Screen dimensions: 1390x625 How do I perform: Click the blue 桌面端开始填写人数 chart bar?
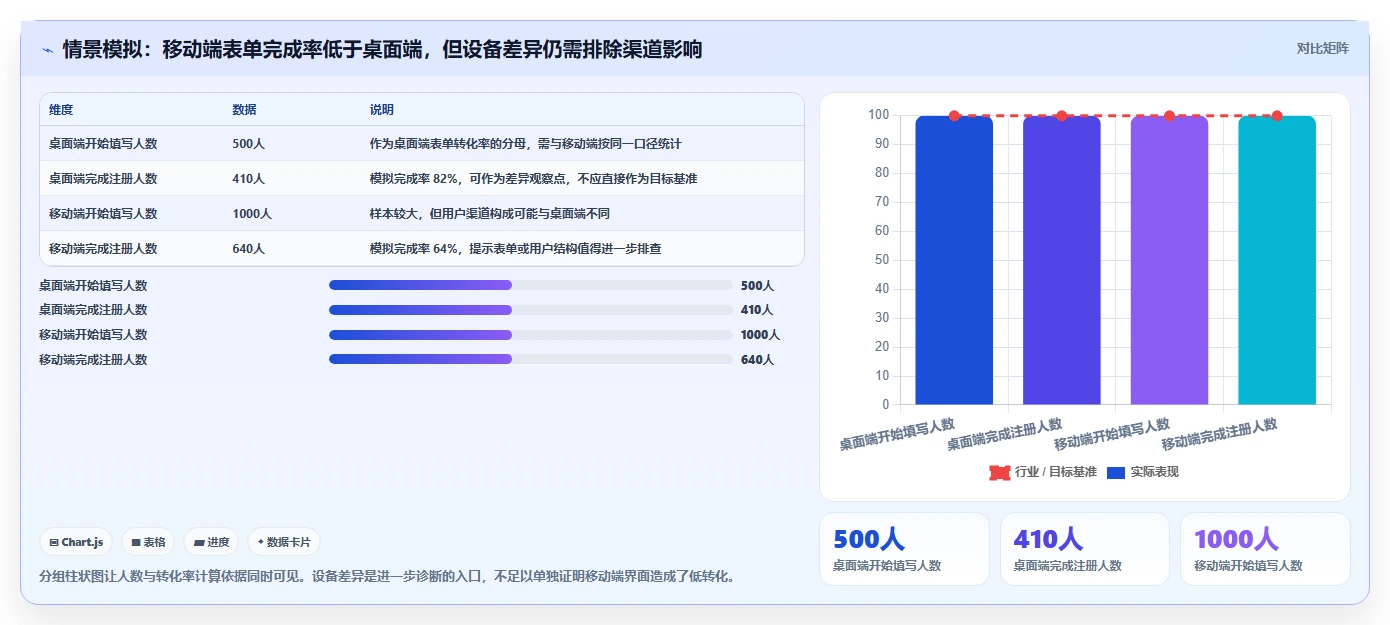(954, 260)
